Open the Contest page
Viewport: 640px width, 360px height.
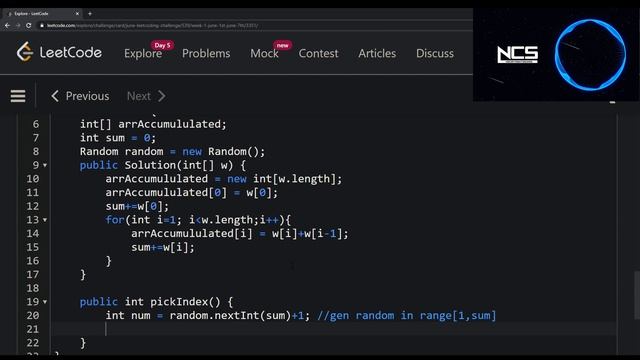(318, 53)
